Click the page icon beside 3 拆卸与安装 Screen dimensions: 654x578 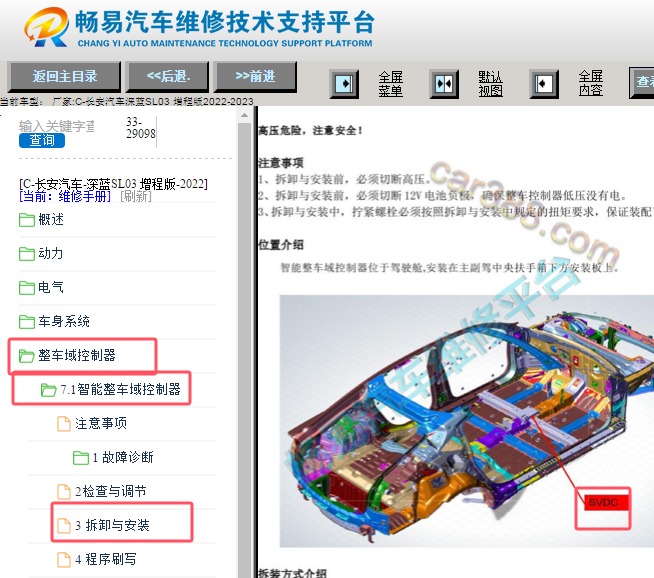click(63, 525)
